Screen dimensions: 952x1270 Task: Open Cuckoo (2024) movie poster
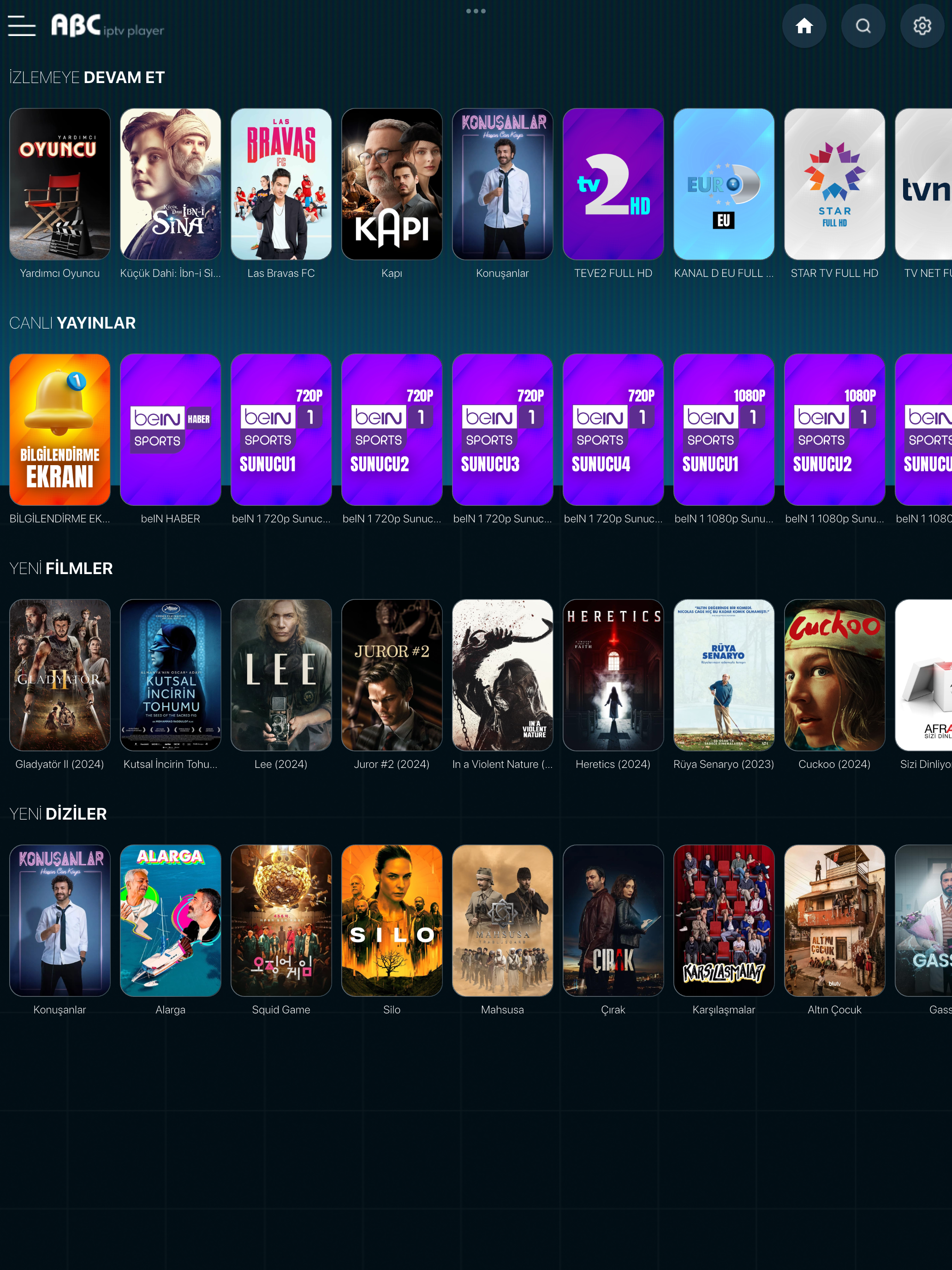coord(834,675)
